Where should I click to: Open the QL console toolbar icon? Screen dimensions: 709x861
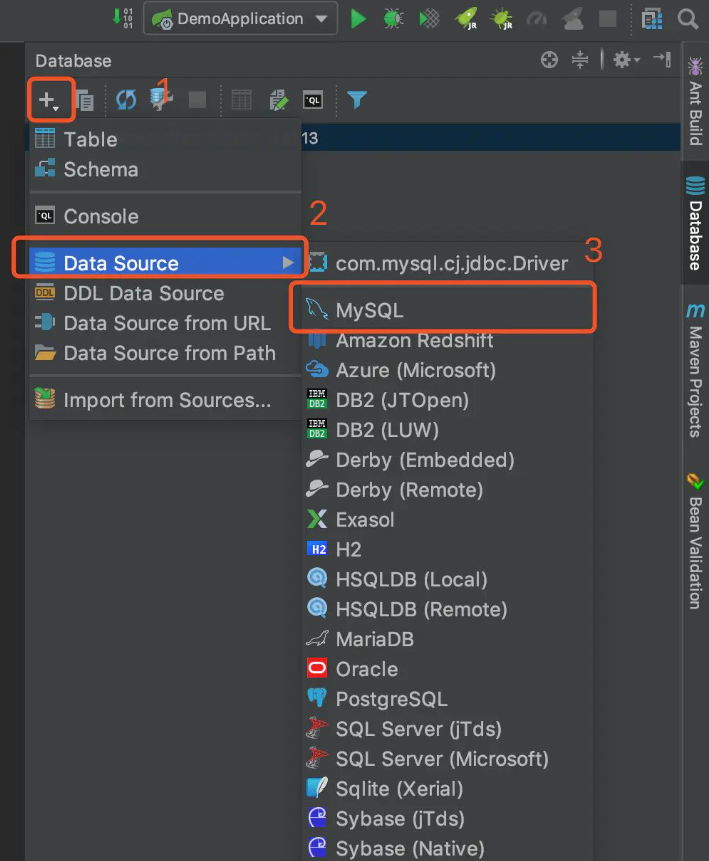[x=313, y=100]
